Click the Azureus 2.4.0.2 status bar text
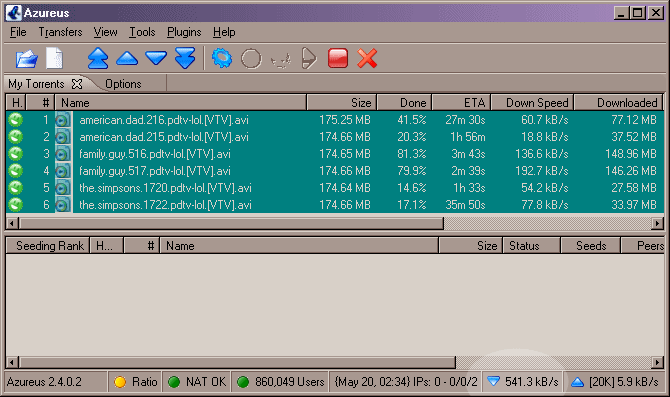Viewport: 670px width, 397px height. (44, 382)
